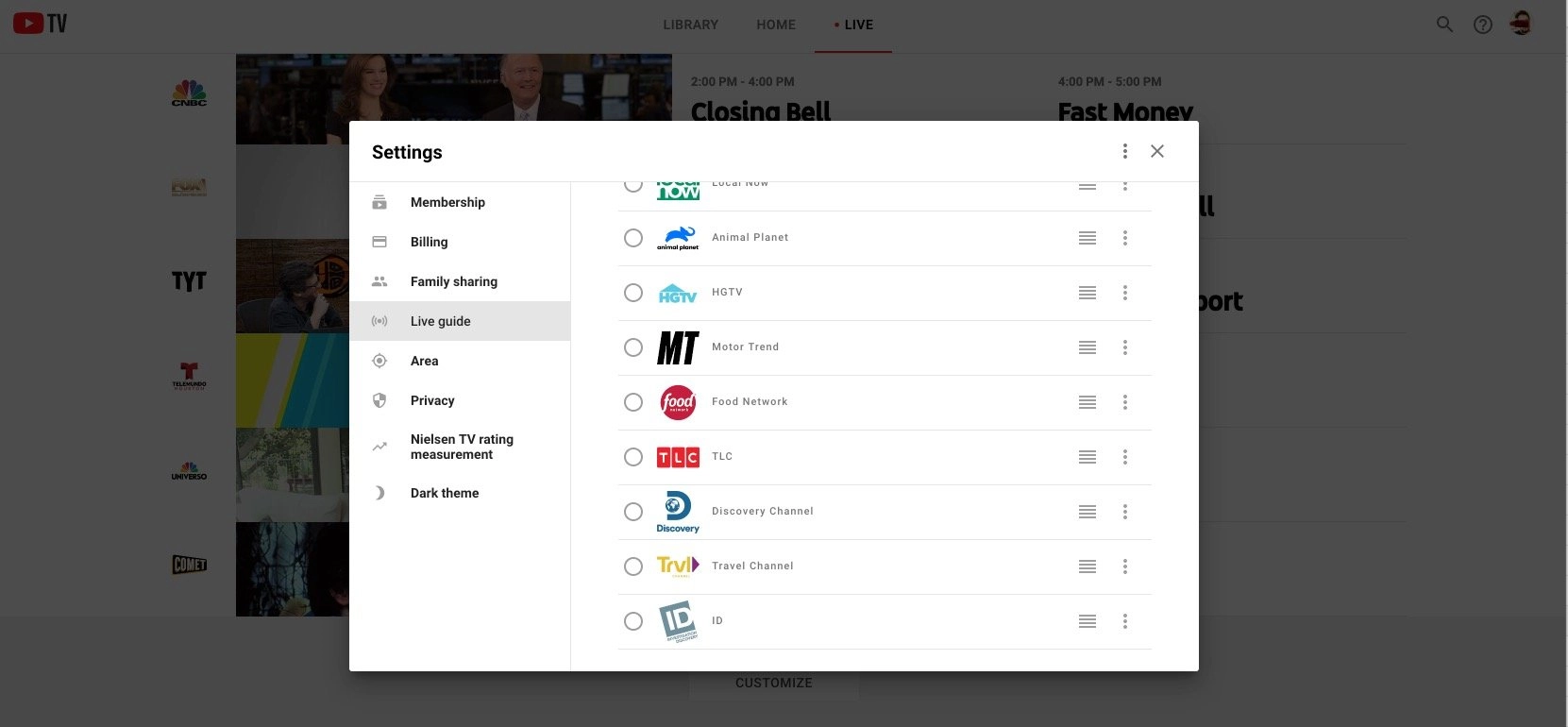Click the Customize button below the guide
1568x727 pixels.
[774, 683]
